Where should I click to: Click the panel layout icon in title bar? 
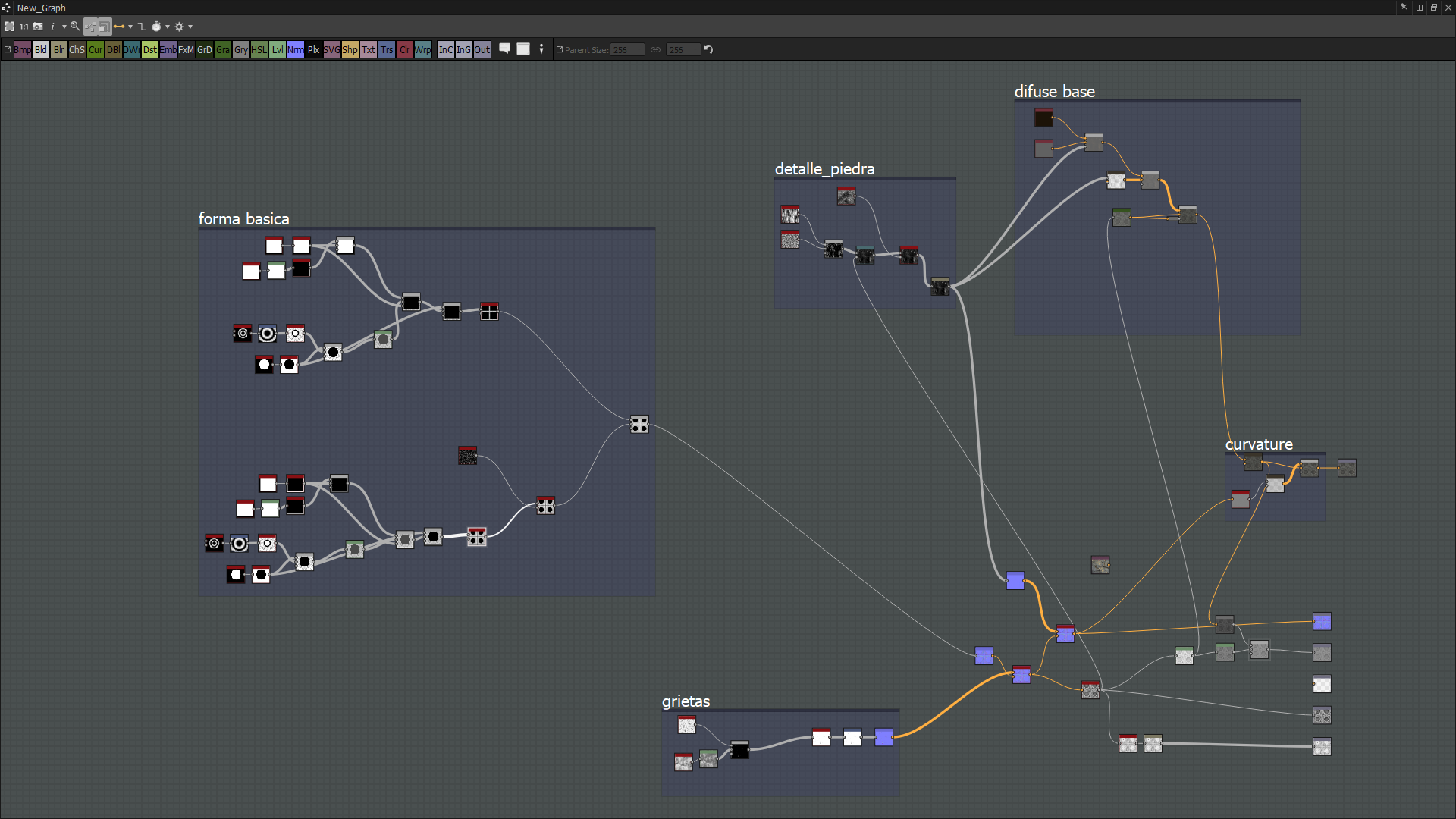1420,8
